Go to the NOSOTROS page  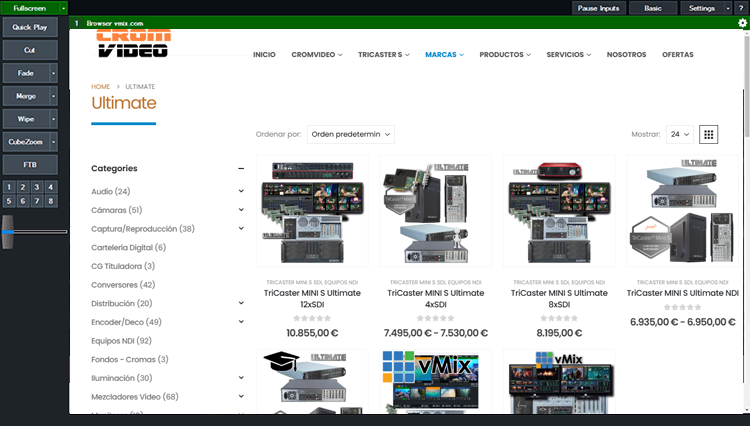(x=626, y=55)
